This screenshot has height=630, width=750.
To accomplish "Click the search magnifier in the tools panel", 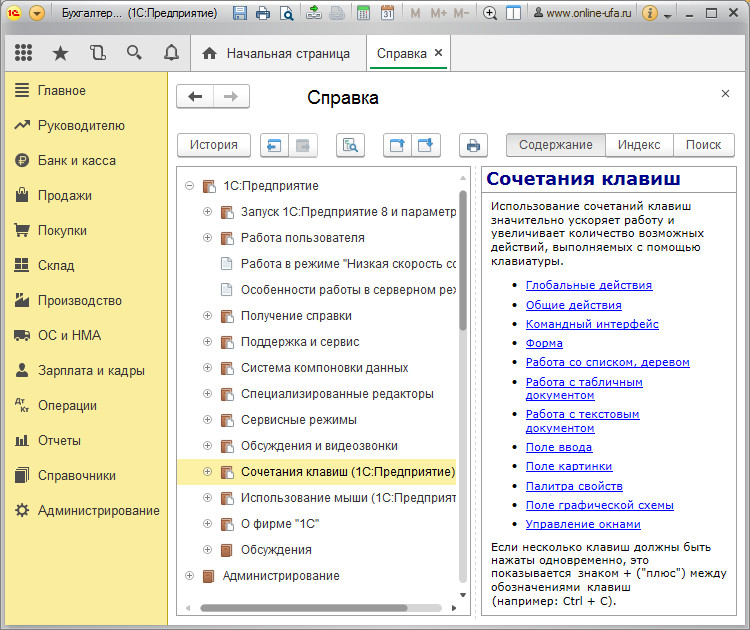I will [x=134, y=53].
